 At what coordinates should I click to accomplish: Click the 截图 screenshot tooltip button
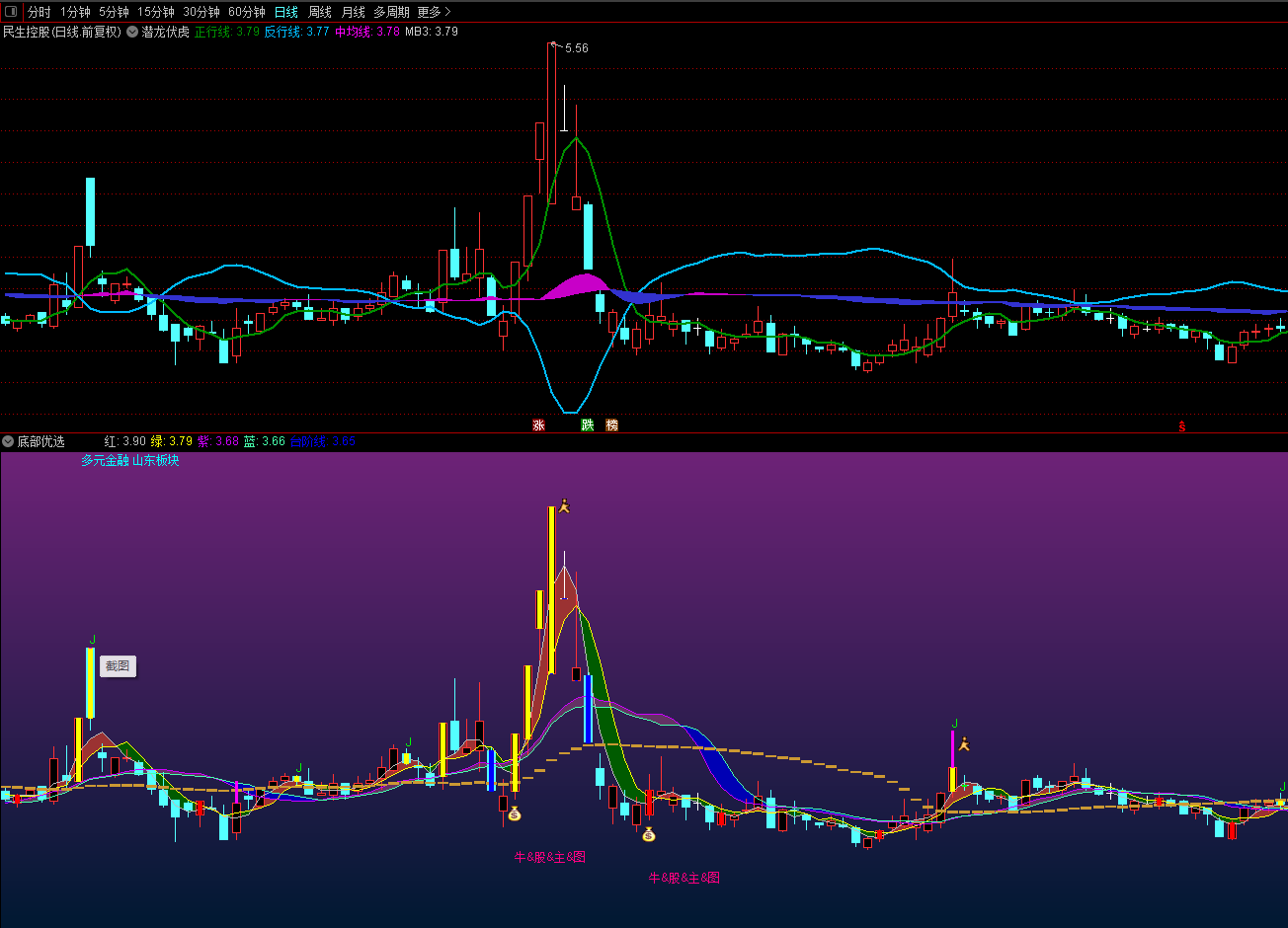click(118, 666)
